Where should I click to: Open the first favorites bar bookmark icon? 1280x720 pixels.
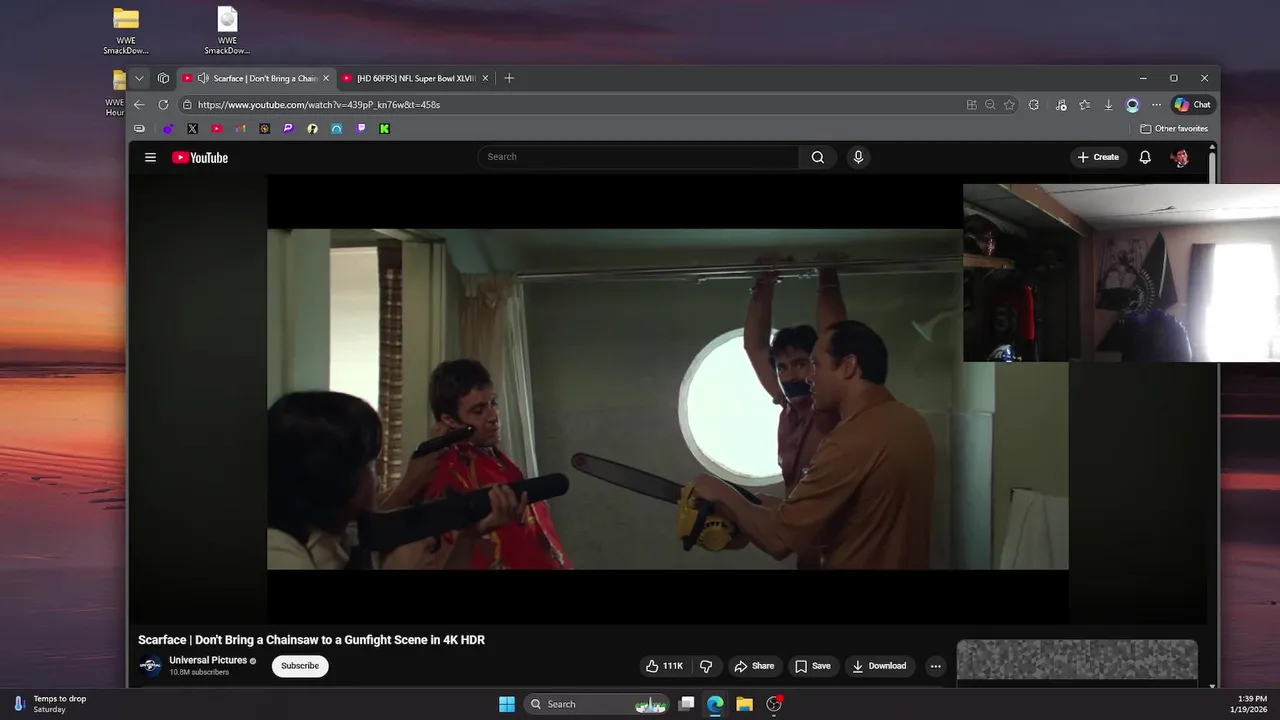click(x=139, y=128)
